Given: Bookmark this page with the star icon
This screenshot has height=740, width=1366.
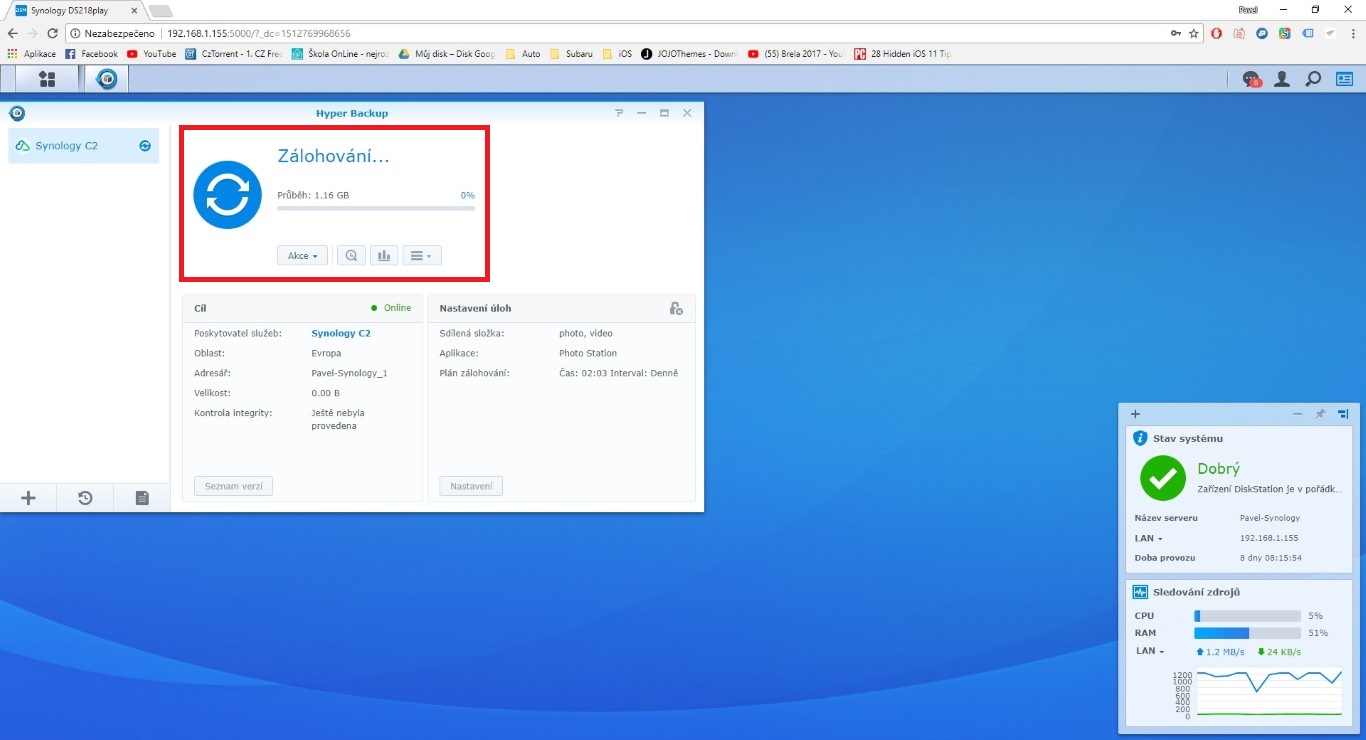Looking at the screenshot, I should [1193, 33].
